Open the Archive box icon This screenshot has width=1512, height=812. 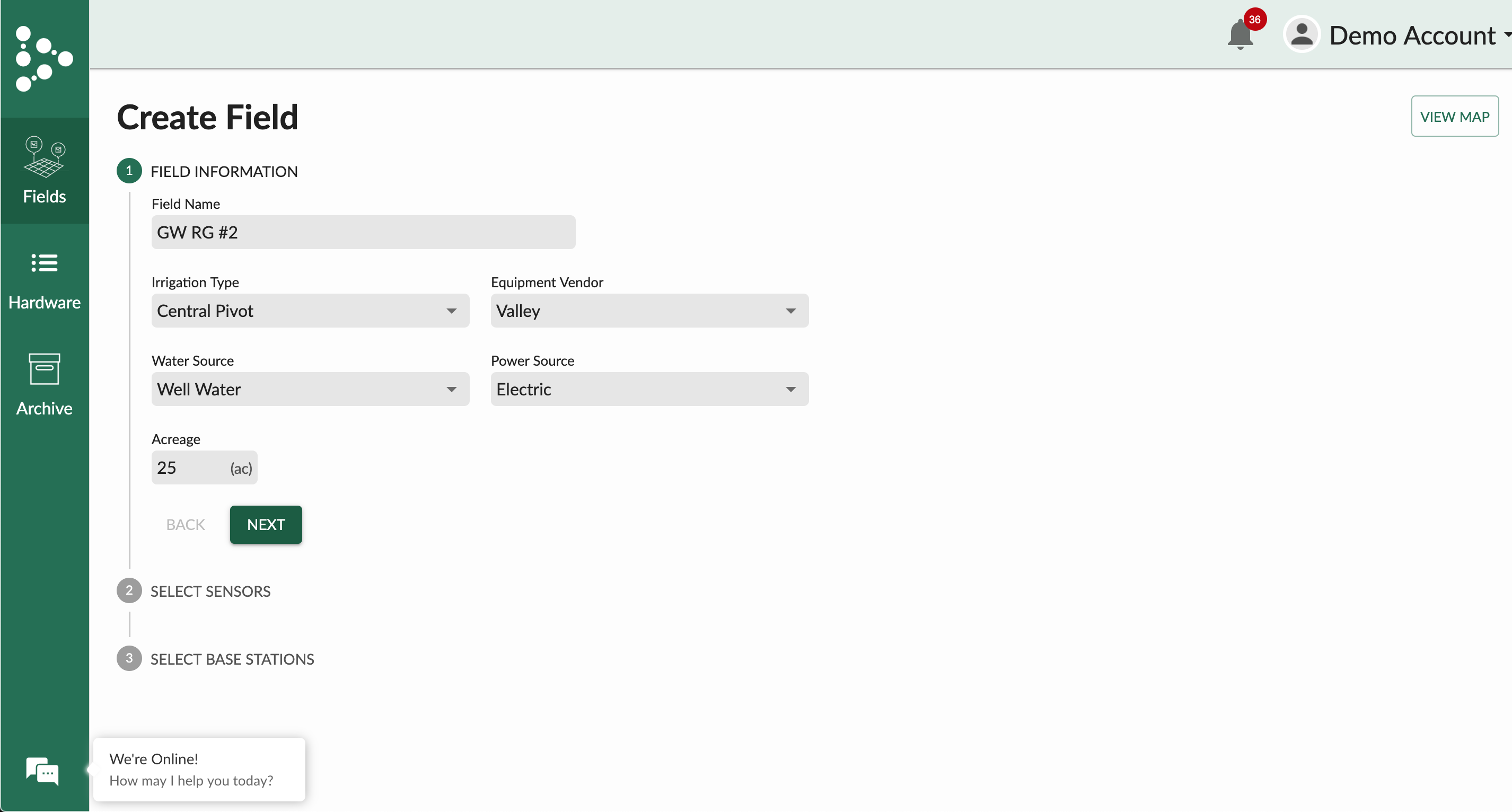[x=44, y=369]
